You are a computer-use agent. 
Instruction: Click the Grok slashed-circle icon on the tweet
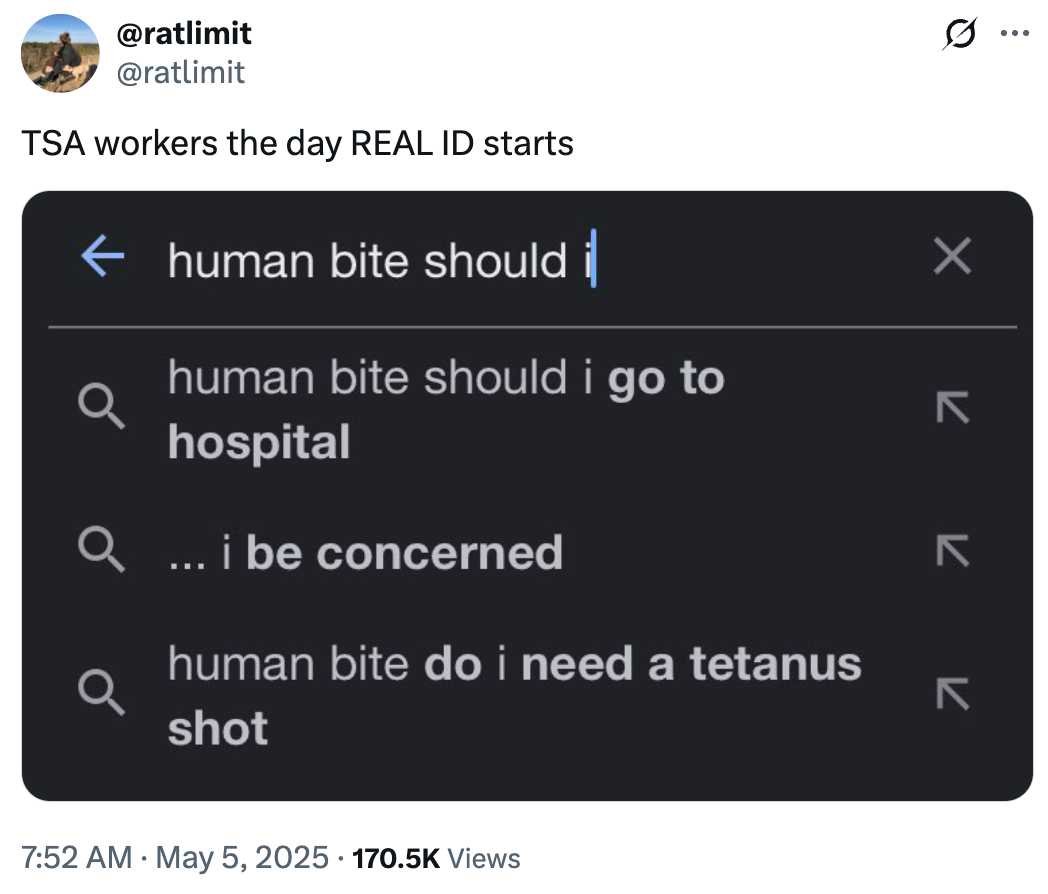958,31
